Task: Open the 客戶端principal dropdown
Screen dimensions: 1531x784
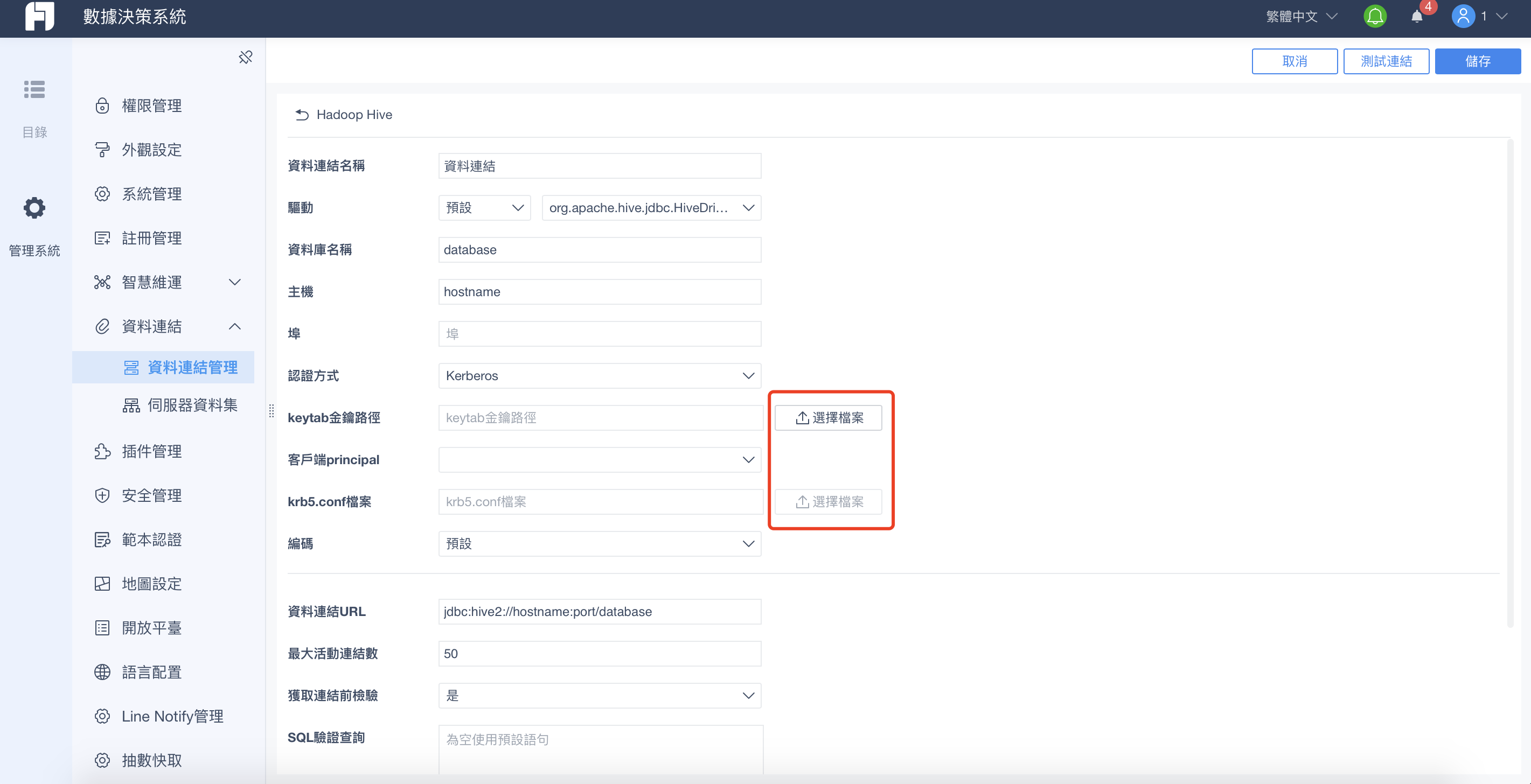Action: coord(600,460)
